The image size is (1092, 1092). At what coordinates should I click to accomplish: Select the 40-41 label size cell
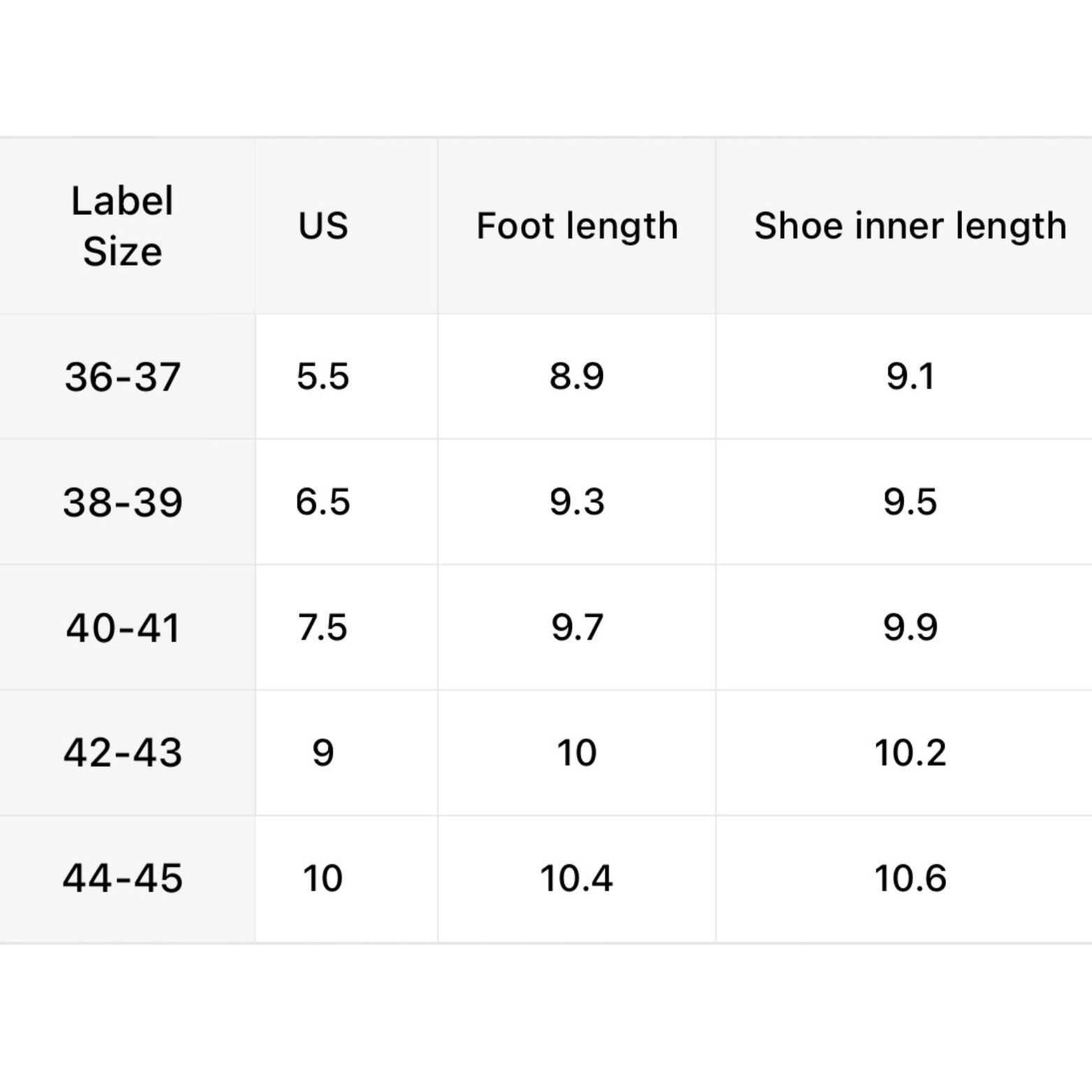pyautogui.click(x=123, y=627)
